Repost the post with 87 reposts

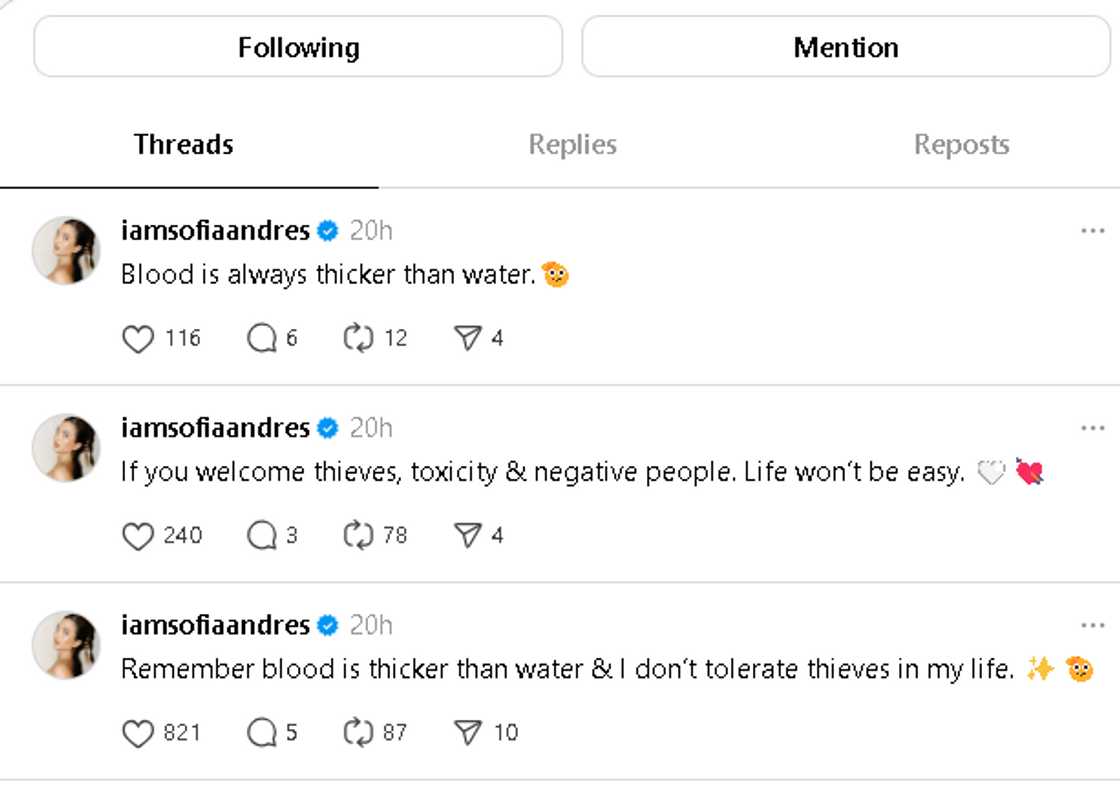point(358,733)
